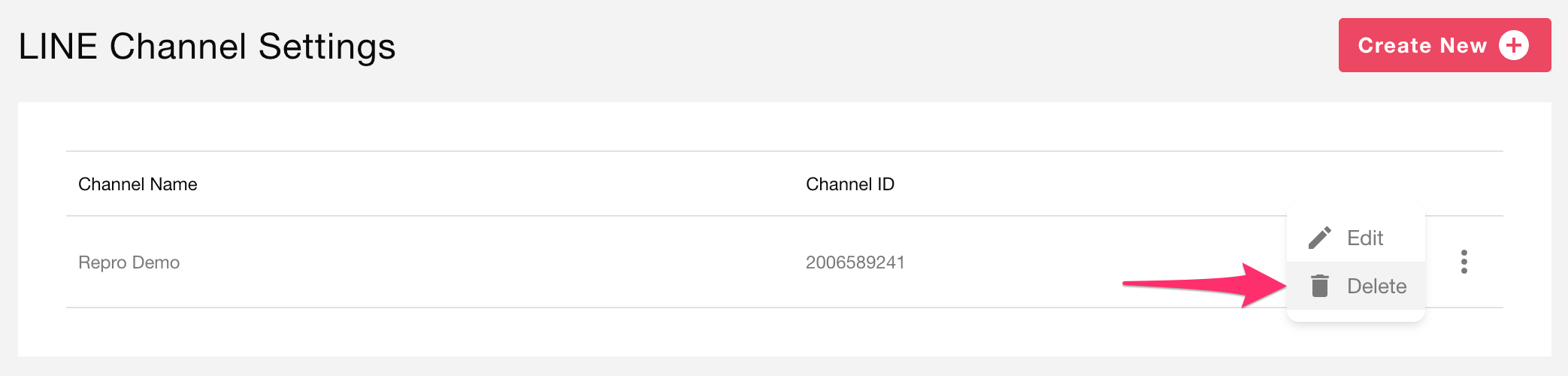Click the Channel ID column header
The height and width of the screenshot is (376, 1568).
(x=849, y=184)
